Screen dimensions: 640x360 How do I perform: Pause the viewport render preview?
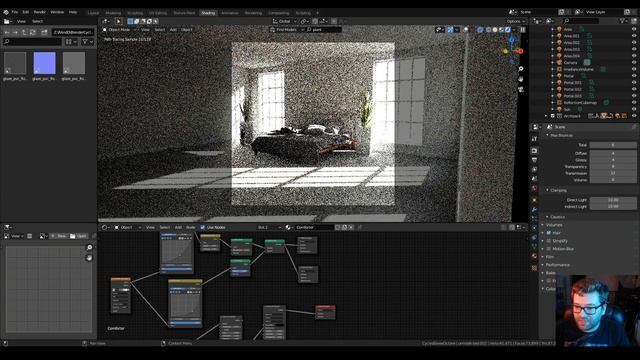(x=522, y=30)
